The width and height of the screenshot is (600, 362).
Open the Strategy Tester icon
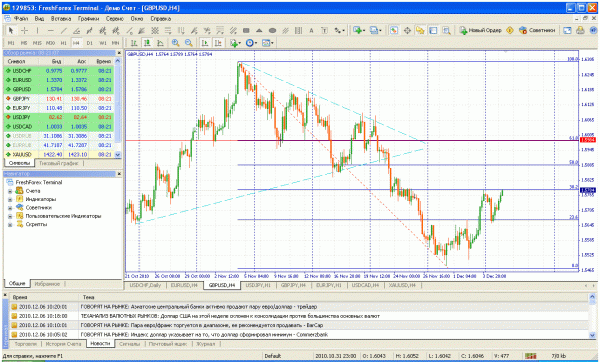point(446,30)
